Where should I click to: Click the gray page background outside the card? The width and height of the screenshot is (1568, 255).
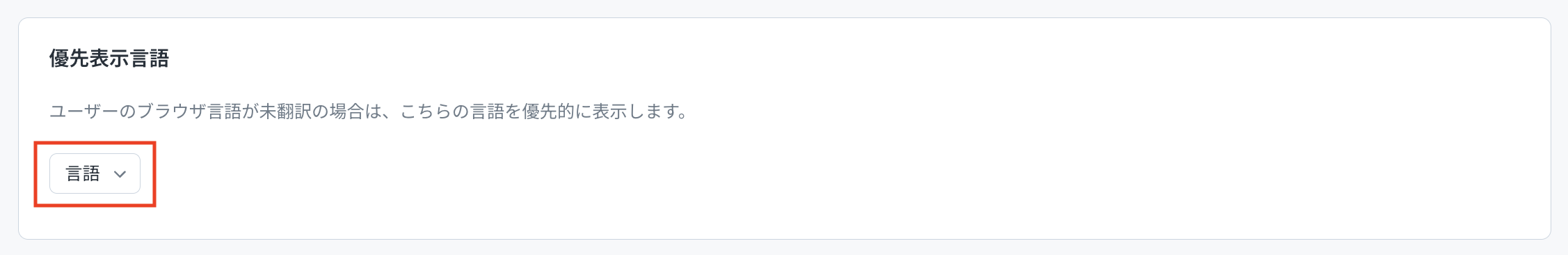[x=784, y=7]
